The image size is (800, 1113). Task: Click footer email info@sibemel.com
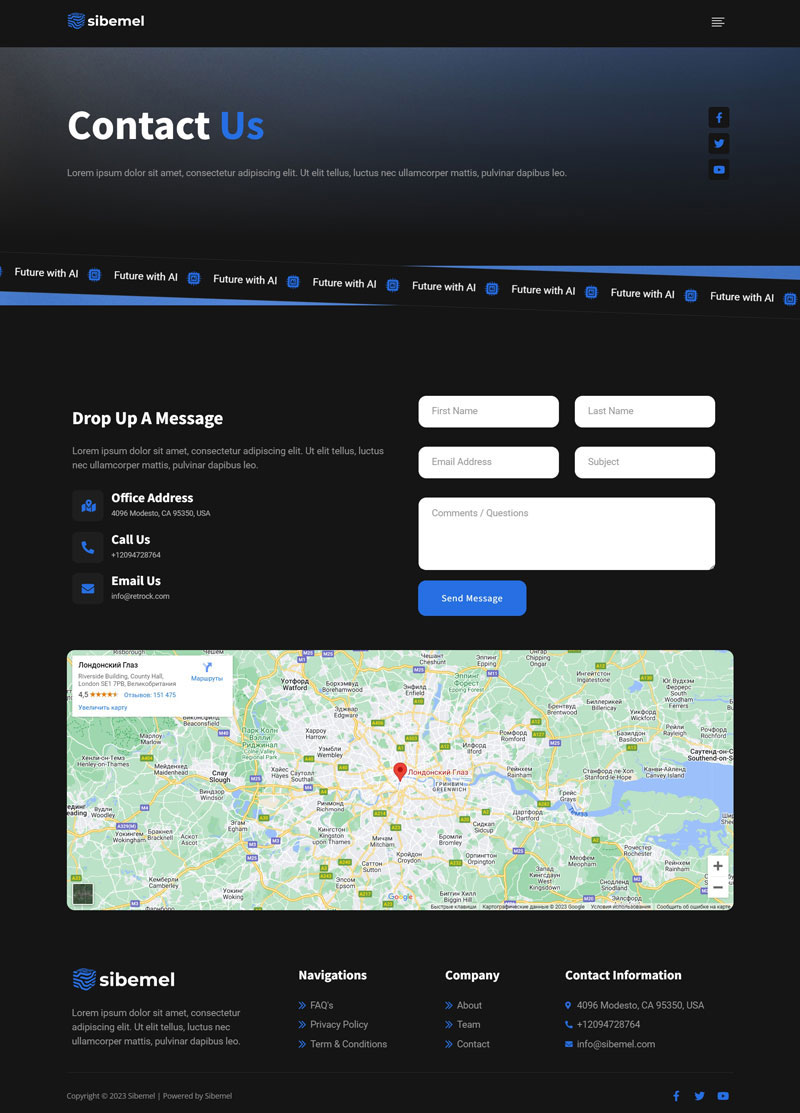pyautogui.click(x=615, y=1044)
